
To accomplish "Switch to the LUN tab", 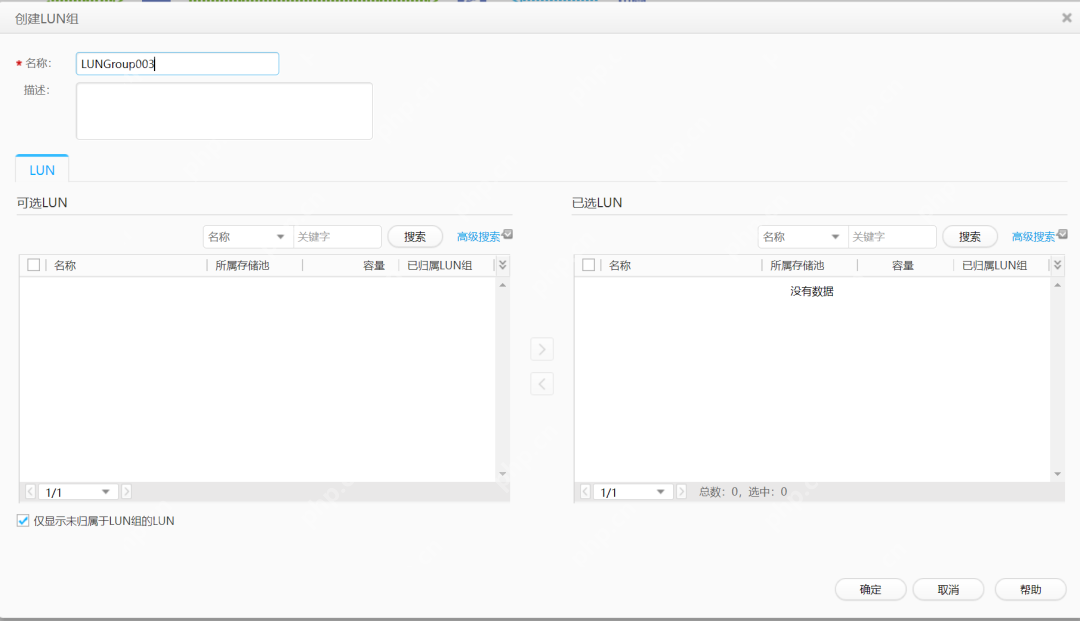I will [41, 170].
